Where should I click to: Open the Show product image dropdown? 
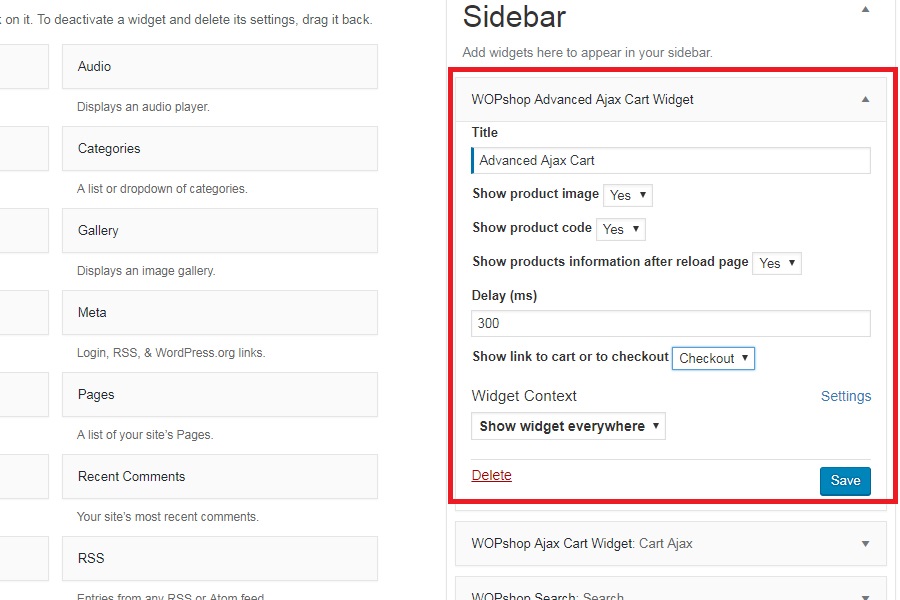coord(629,195)
